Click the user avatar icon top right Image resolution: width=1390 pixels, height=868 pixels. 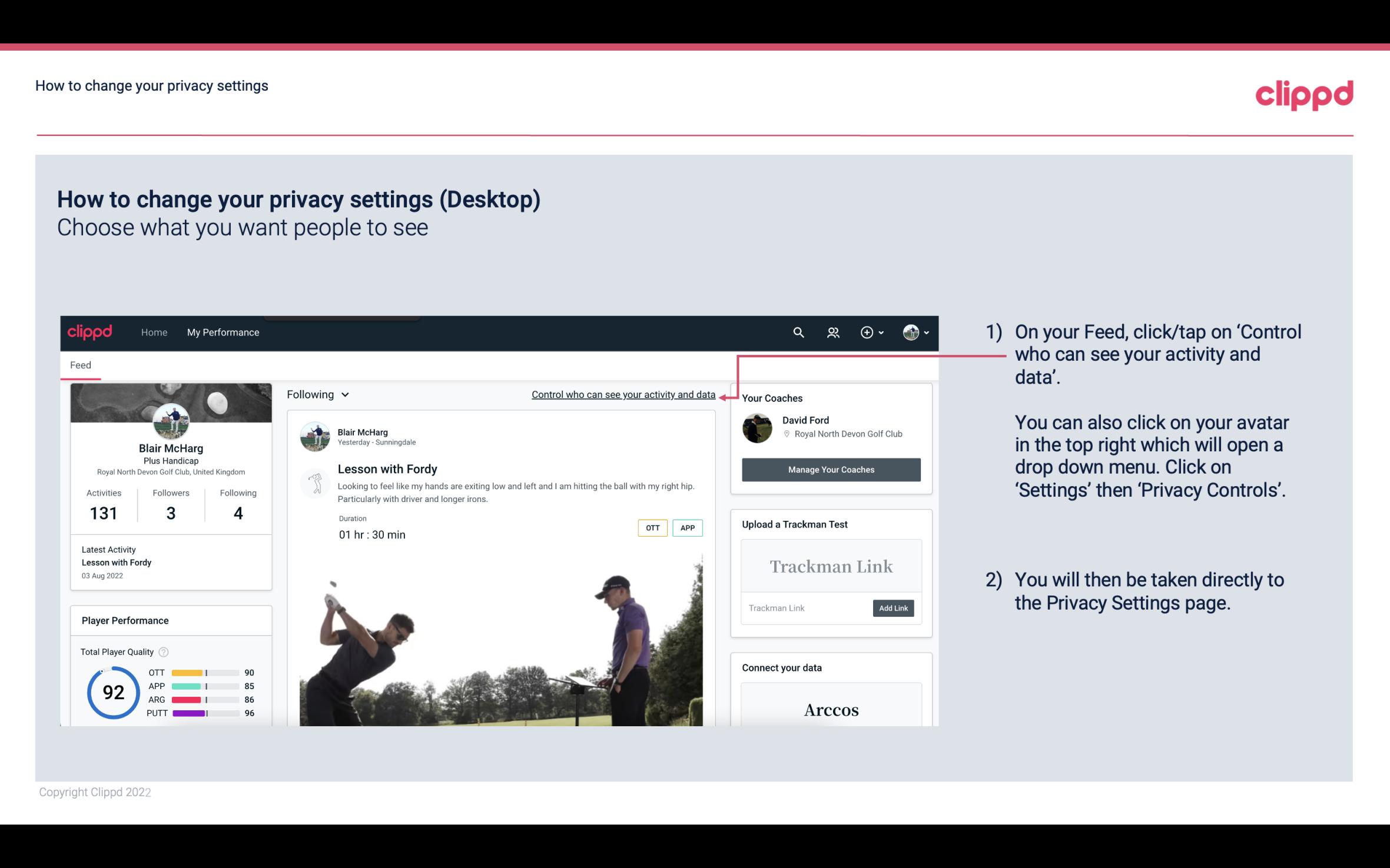911,332
